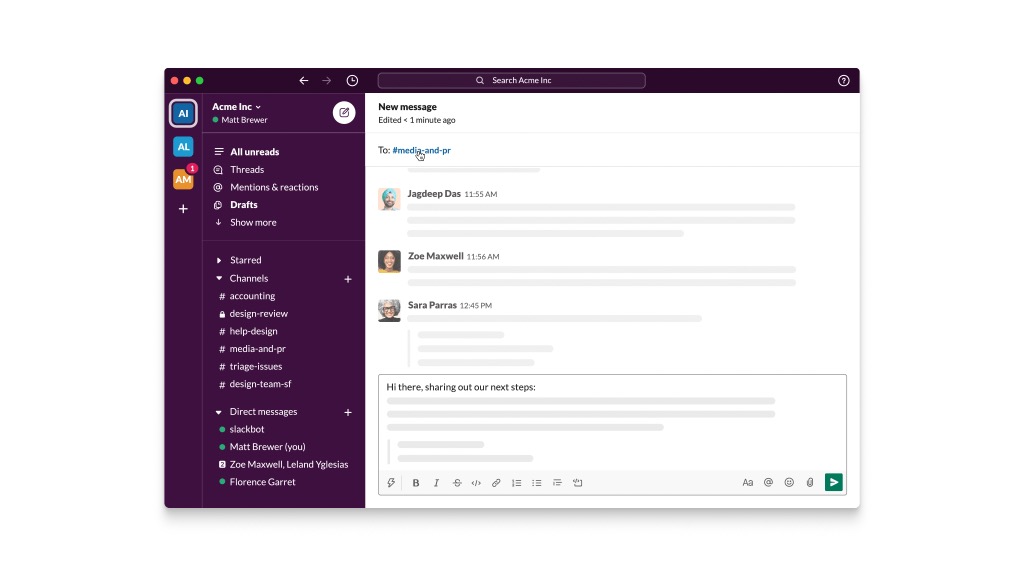Start an ordered numbered list

pyautogui.click(x=517, y=483)
